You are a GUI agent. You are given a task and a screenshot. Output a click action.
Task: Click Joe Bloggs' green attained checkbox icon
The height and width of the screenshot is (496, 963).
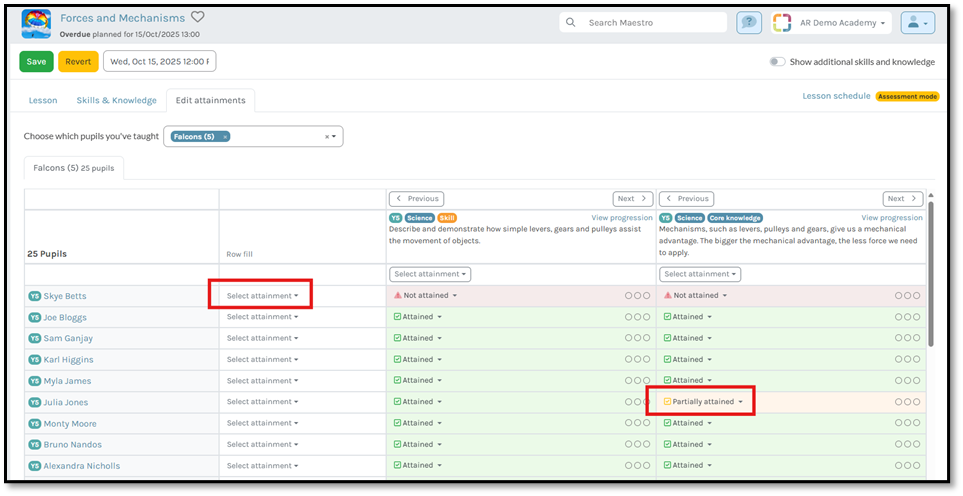tap(397, 317)
